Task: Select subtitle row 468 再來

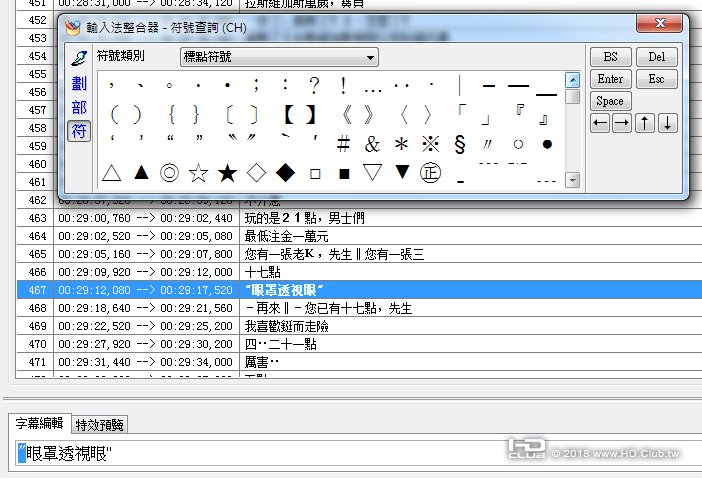Action: [359, 308]
